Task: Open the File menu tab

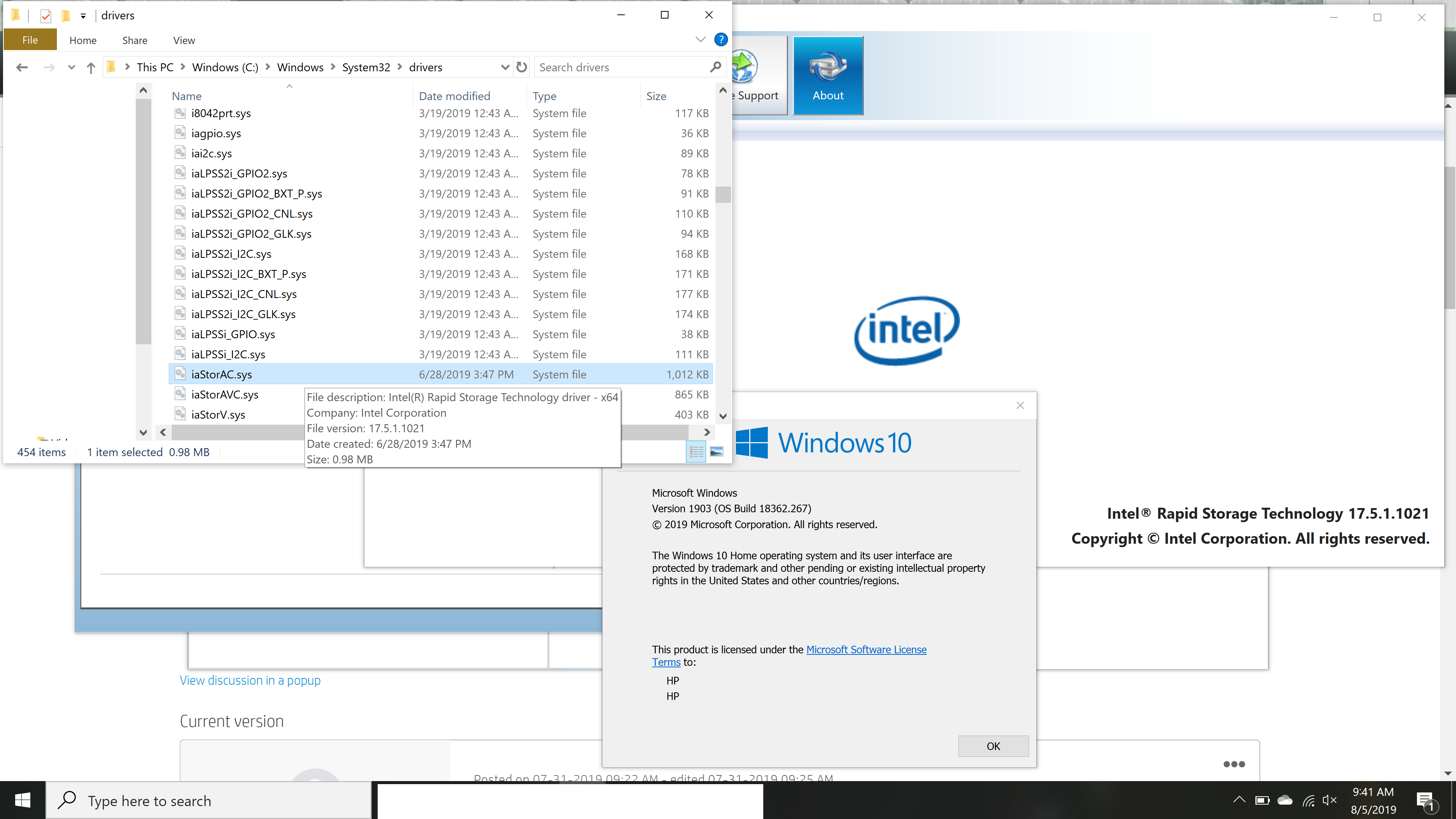Action: pyautogui.click(x=30, y=40)
